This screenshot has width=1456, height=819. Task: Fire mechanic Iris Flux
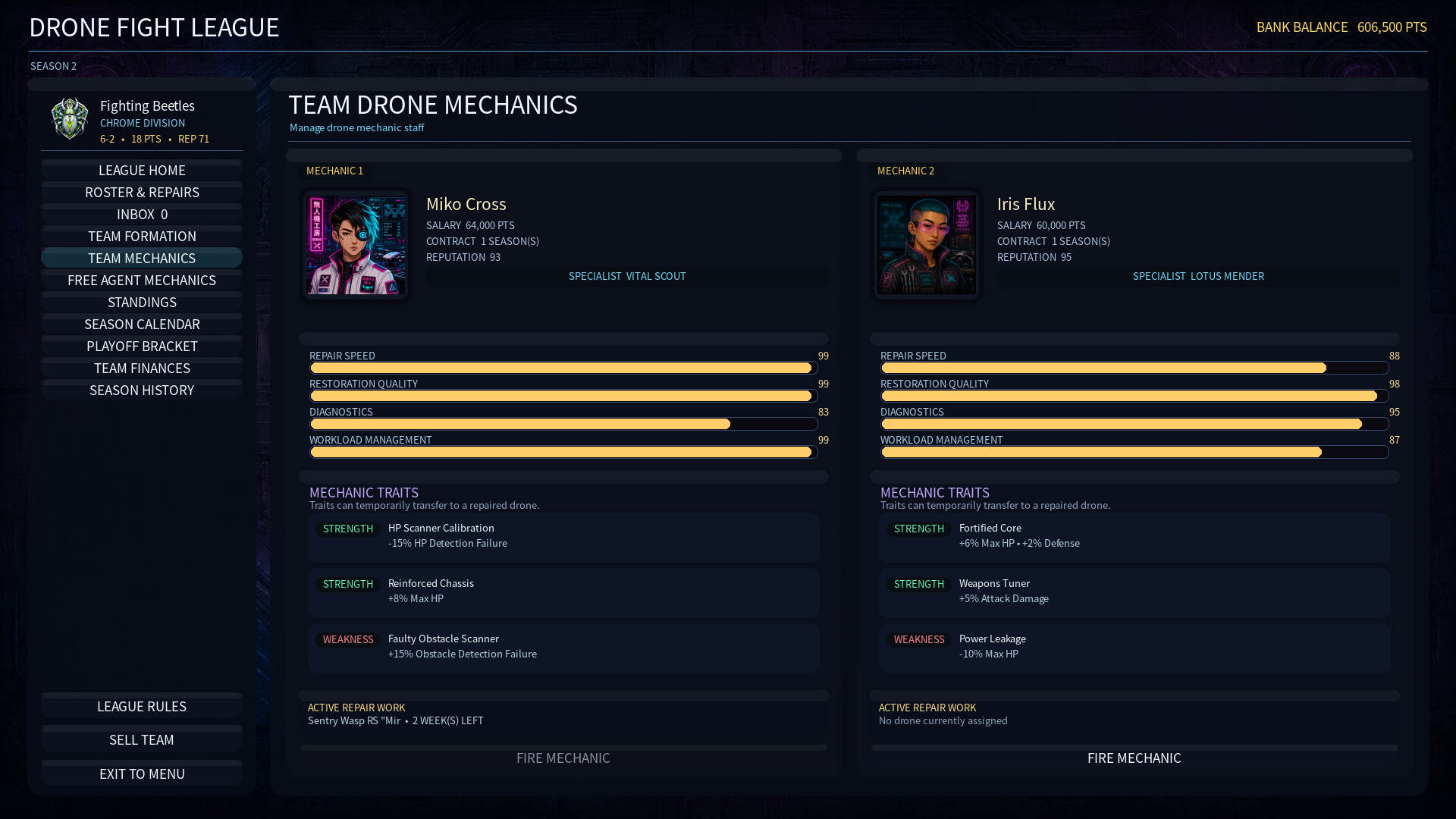[1134, 757]
